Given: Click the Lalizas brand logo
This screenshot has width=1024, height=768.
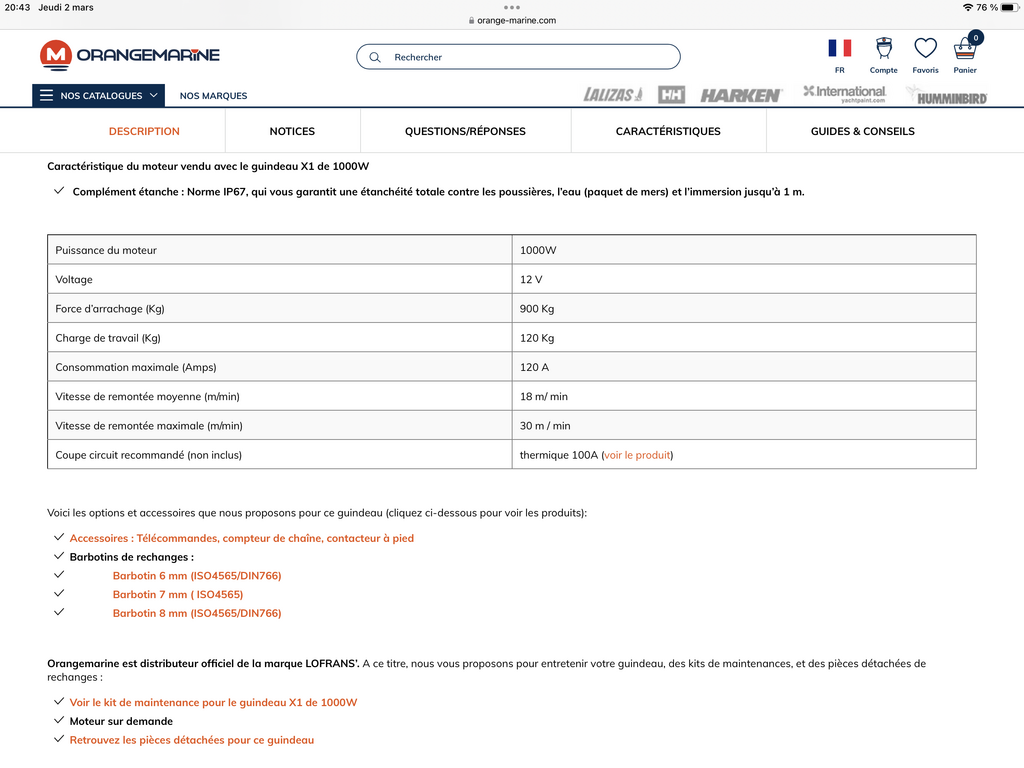Looking at the screenshot, I should 613,95.
